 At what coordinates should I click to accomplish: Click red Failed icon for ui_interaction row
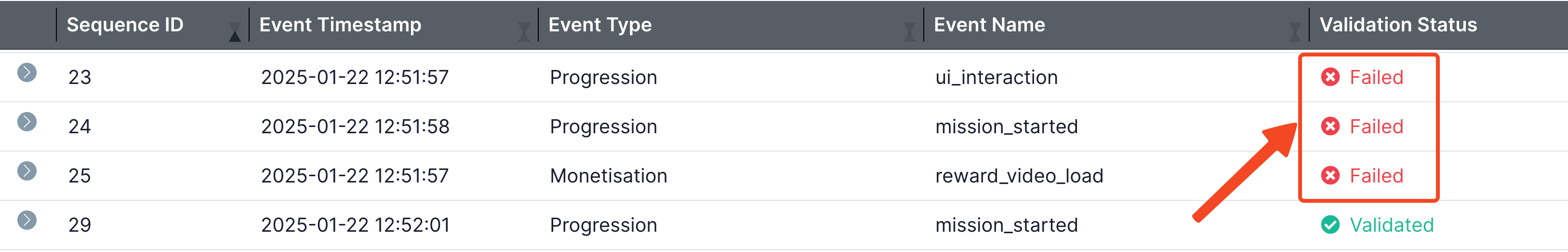pyautogui.click(x=1330, y=78)
